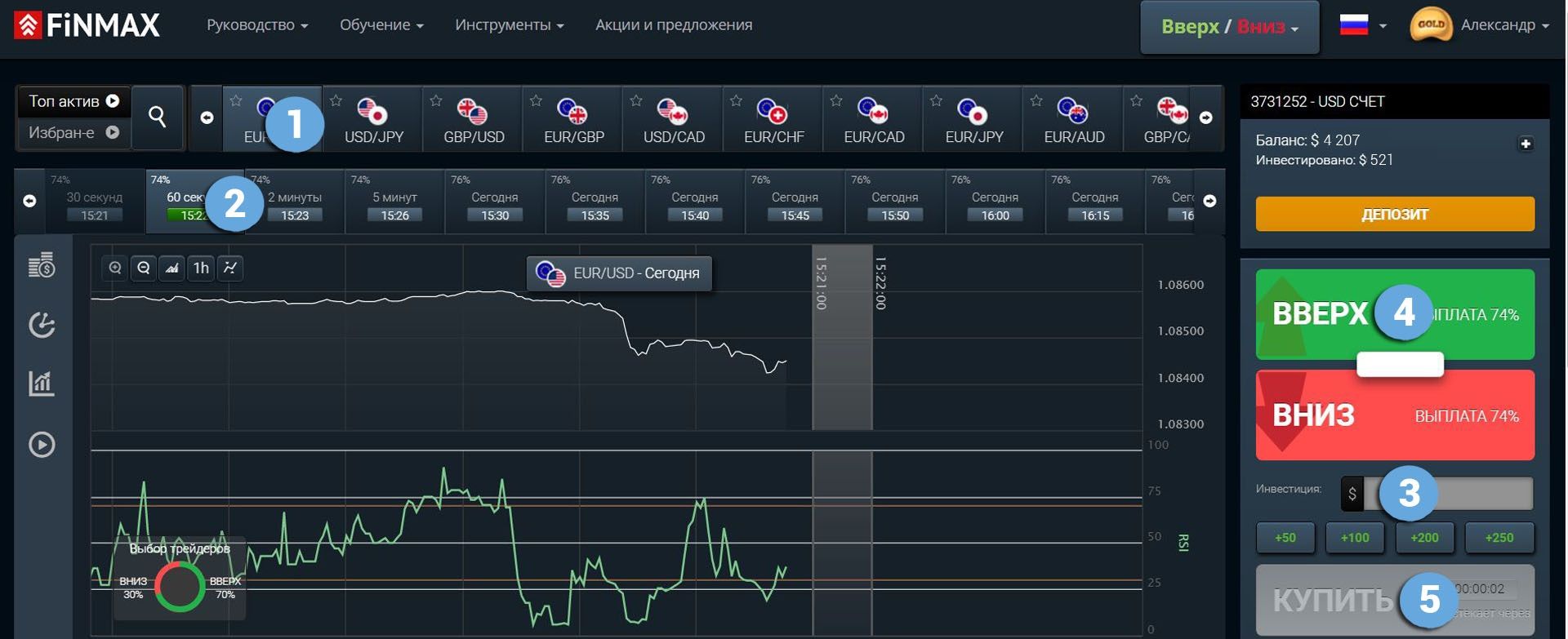Go to next expiry times arrow

coord(1209,201)
